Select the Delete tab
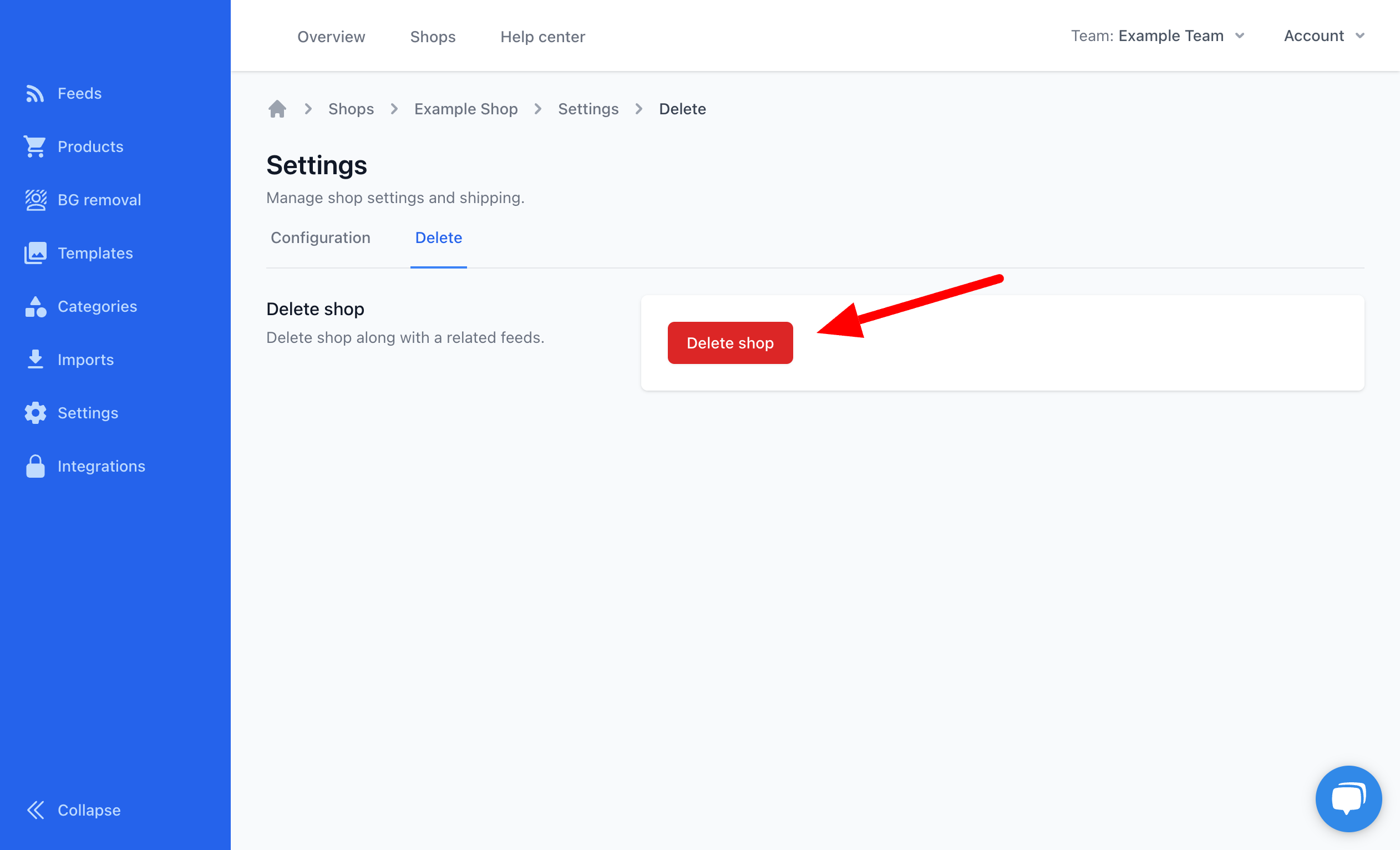Image resolution: width=1400 pixels, height=850 pixels. point(438,237)
